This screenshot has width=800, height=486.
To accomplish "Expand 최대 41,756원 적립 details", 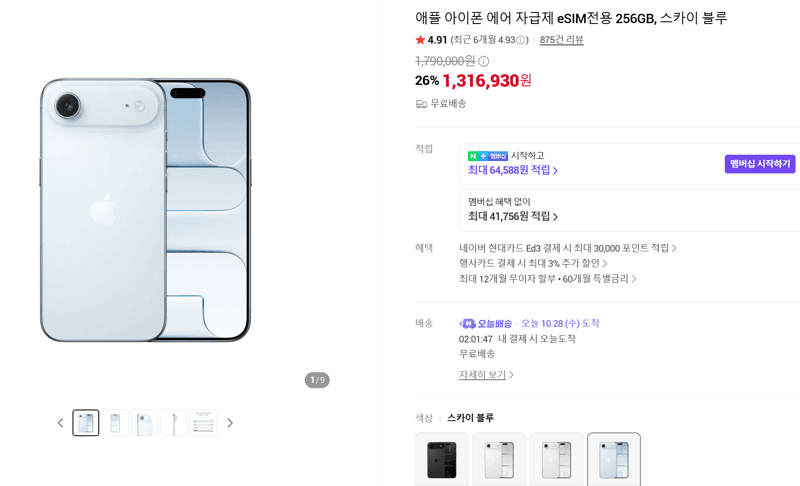I will pos(513,217).
